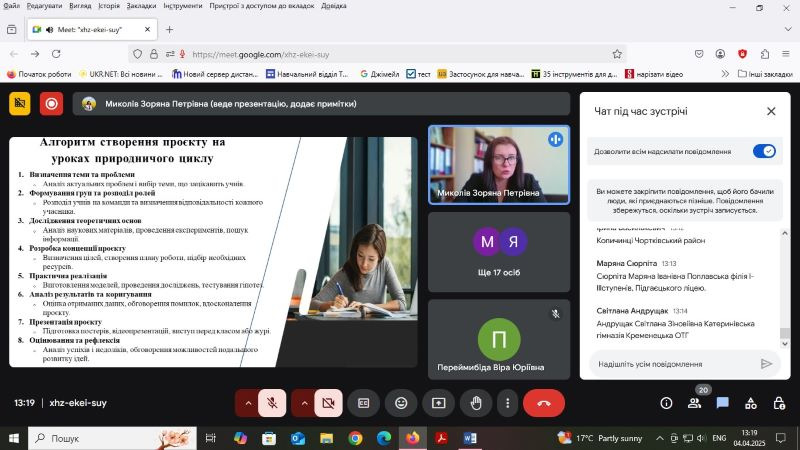Click the chat message input field
Screen dimensions: 800x450
coord(673,364)
